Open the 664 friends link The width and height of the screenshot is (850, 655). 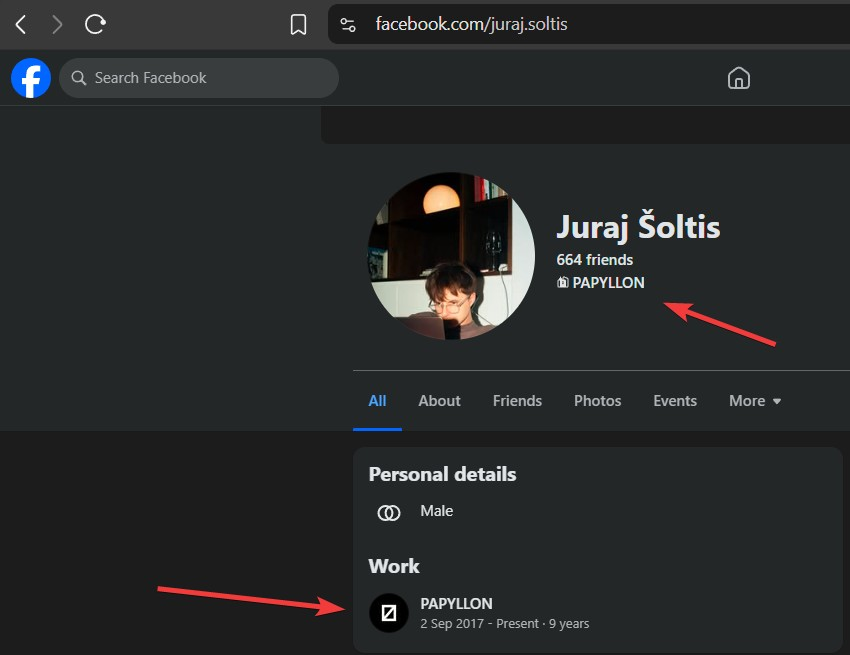tap(595, 260)
